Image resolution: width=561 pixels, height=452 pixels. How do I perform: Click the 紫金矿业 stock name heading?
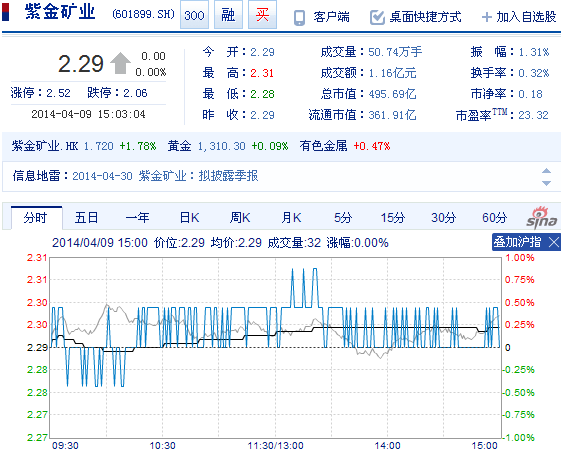(60, 12)
